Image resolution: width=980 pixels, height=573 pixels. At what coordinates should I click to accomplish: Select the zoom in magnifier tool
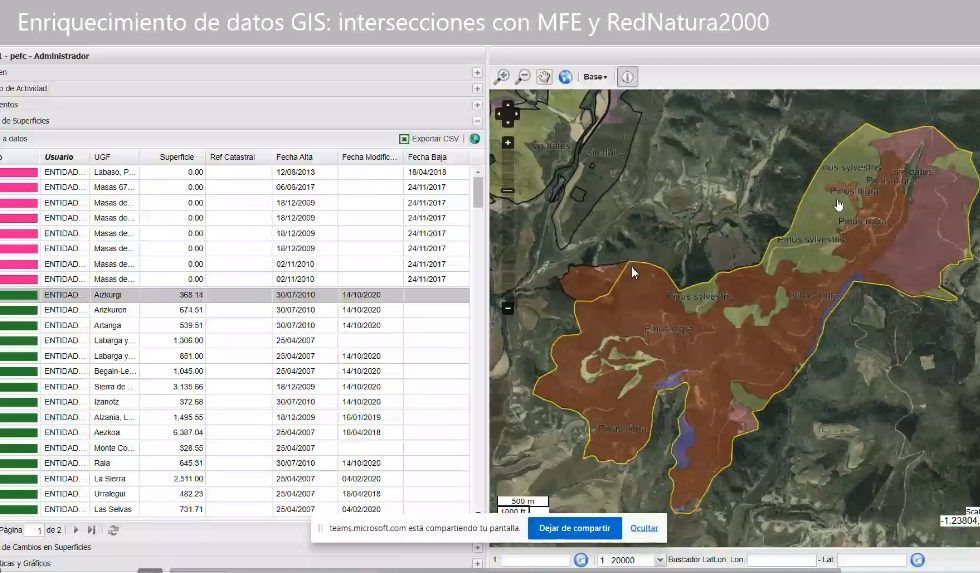click(502, 77)
